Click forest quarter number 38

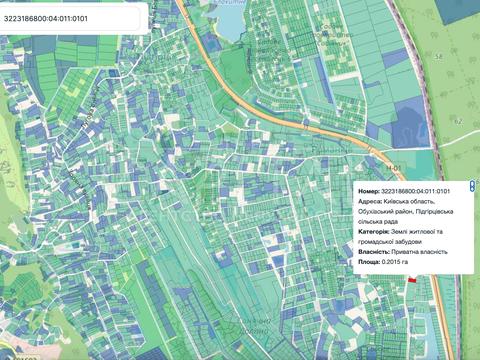439,57
